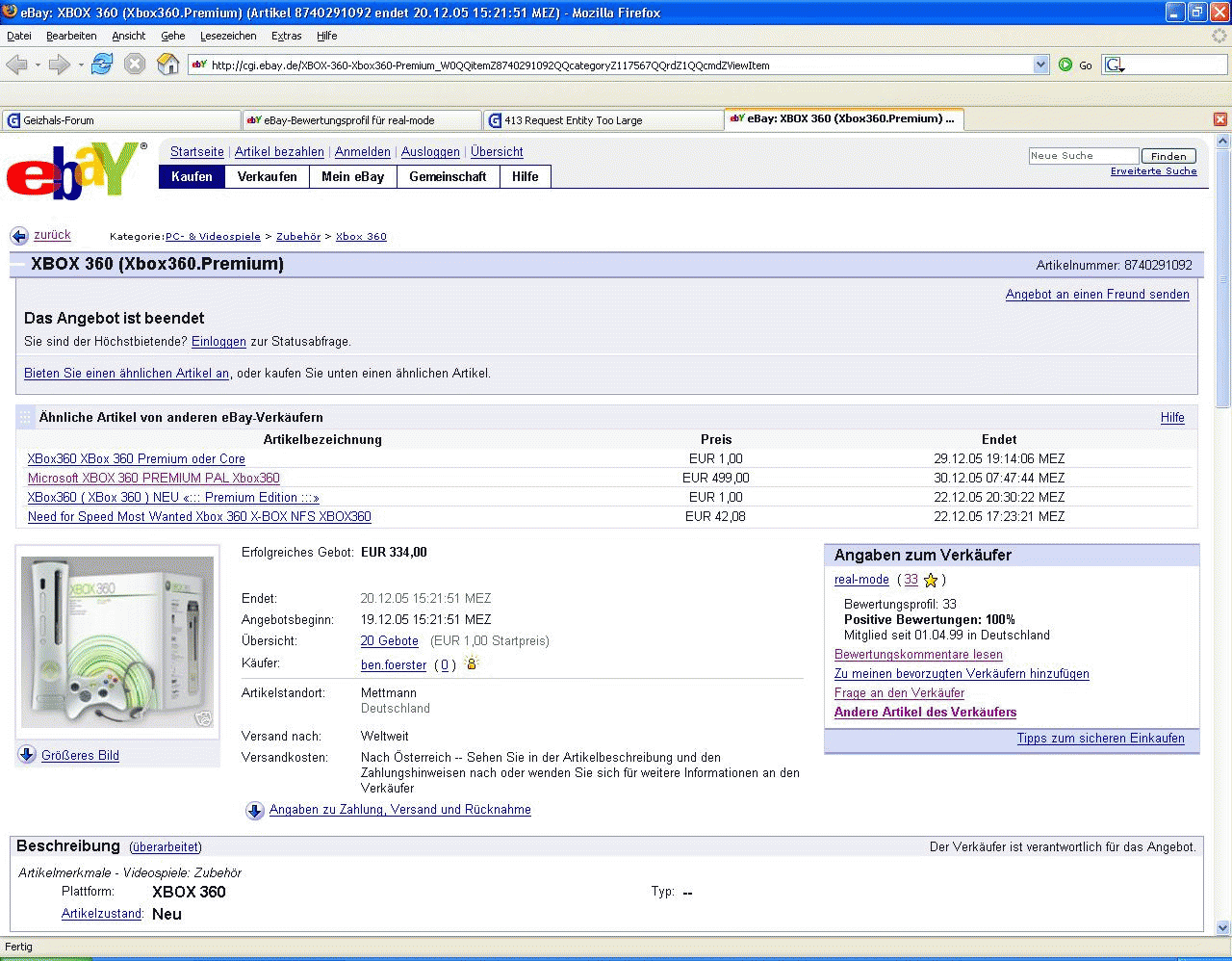This screenshot has width=1232, height=961.
Task: Click the eBay logo
Action: (x=77, y=170)
